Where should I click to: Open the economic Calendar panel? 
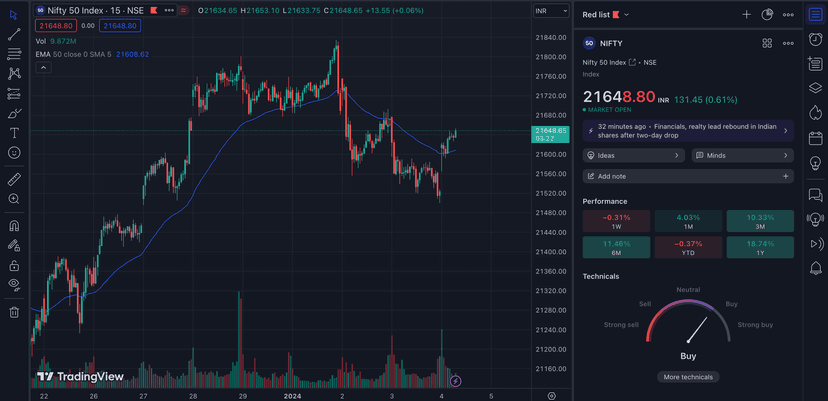point(815,136)
